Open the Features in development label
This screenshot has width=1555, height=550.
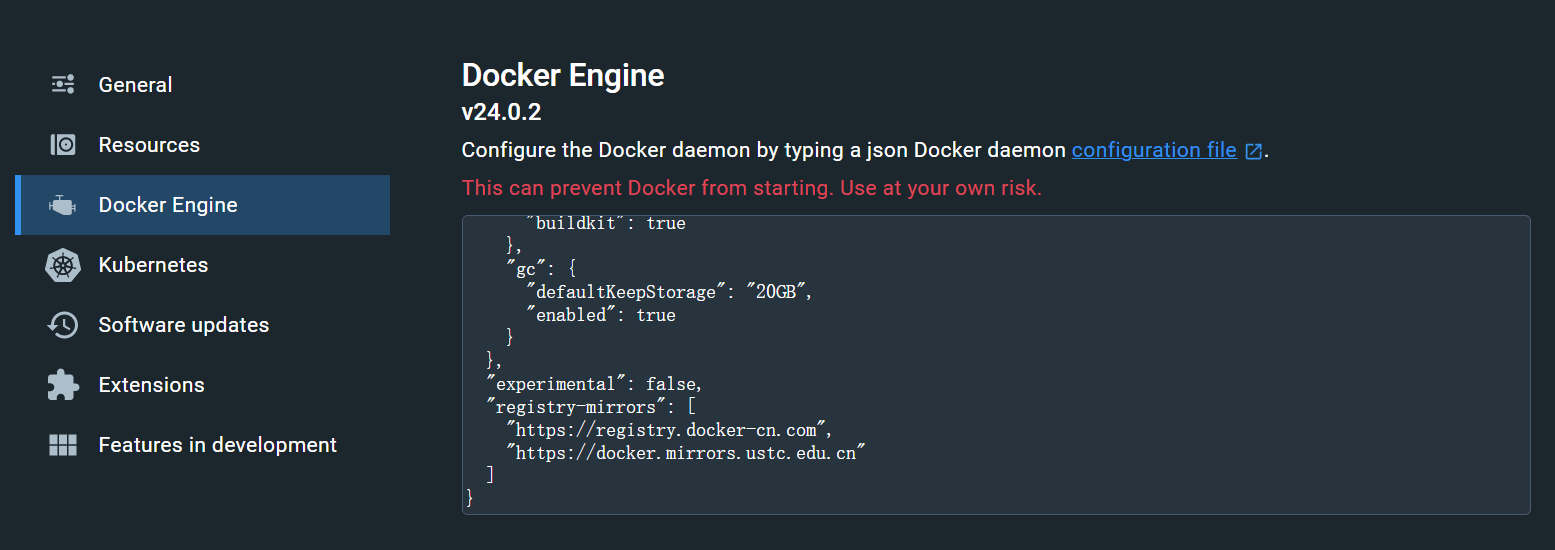tap(218, 445)
